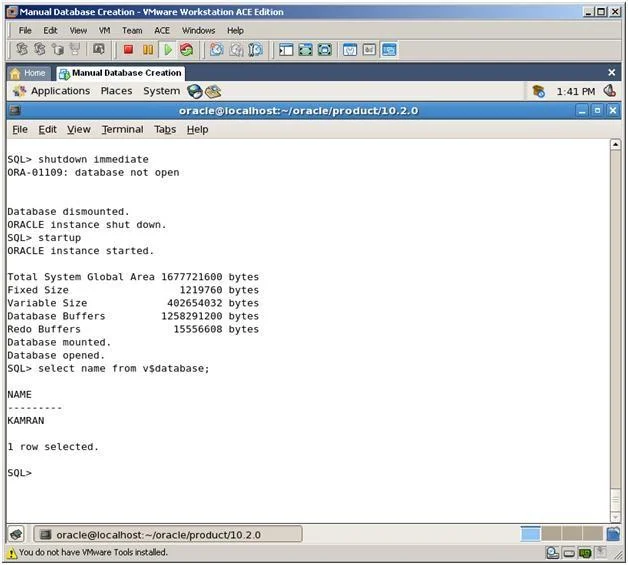This screenshot has height=565, width=628.
Task: Open the VM menu
Action: (x=105, y=30)
